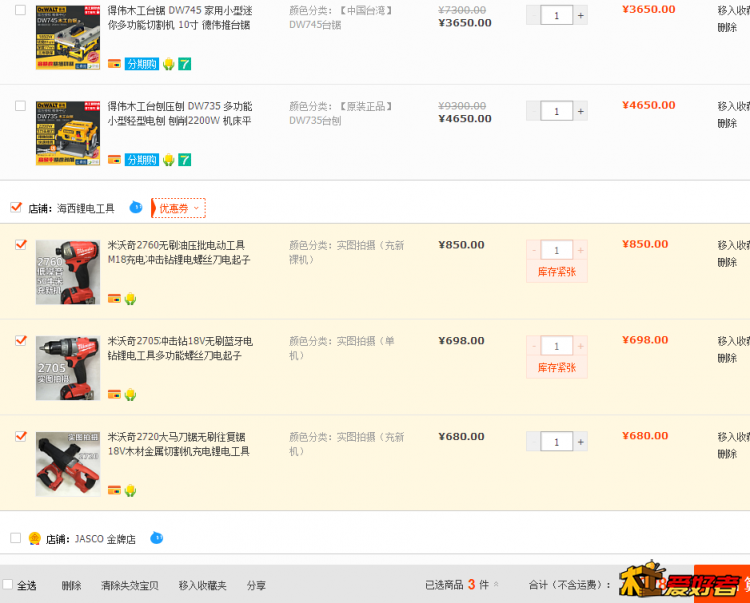Increase quantity of DW745 table saw
This screenshot has width=750, height=603.
point(580,15)
